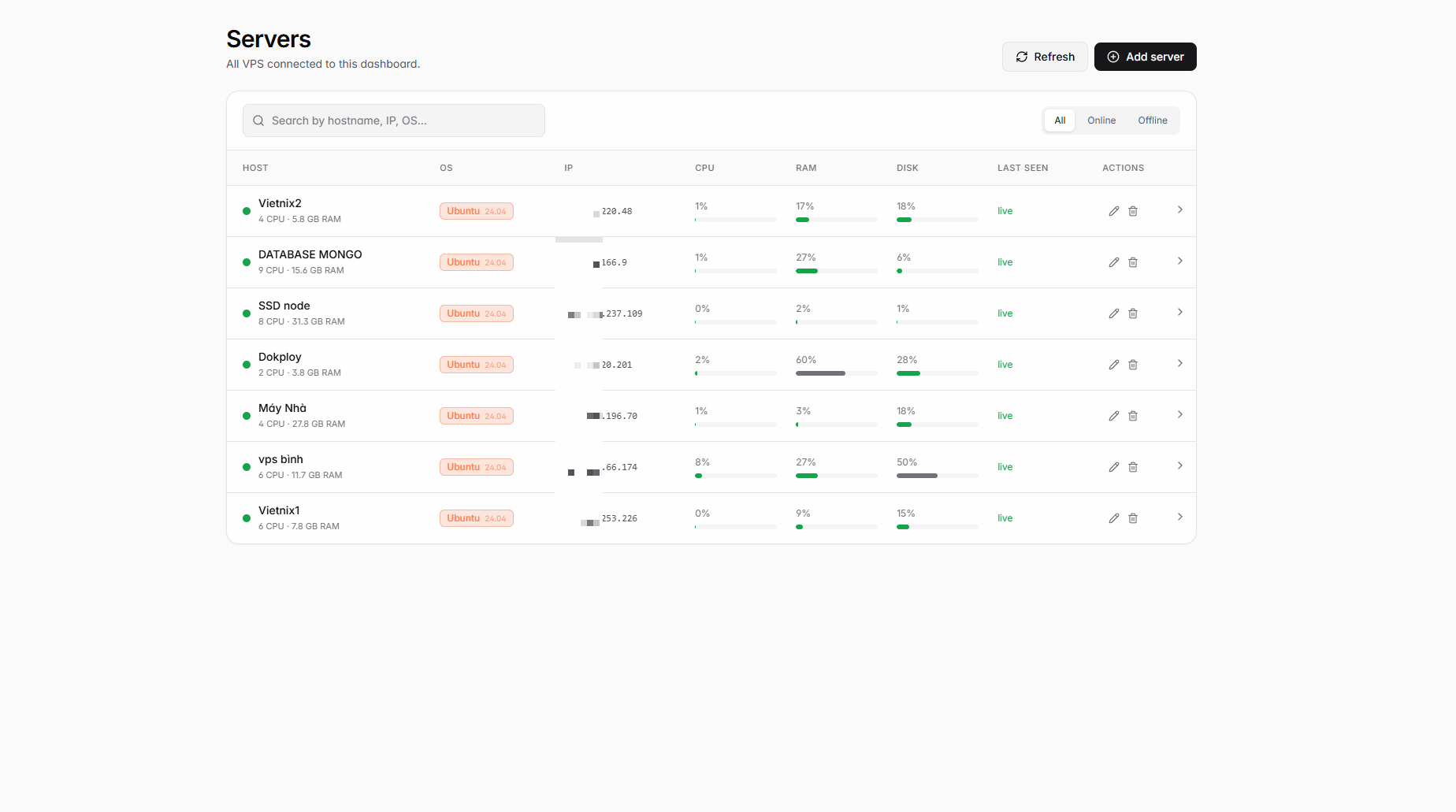Click the Vietnix2 green status dot

(x=247, y=211)
